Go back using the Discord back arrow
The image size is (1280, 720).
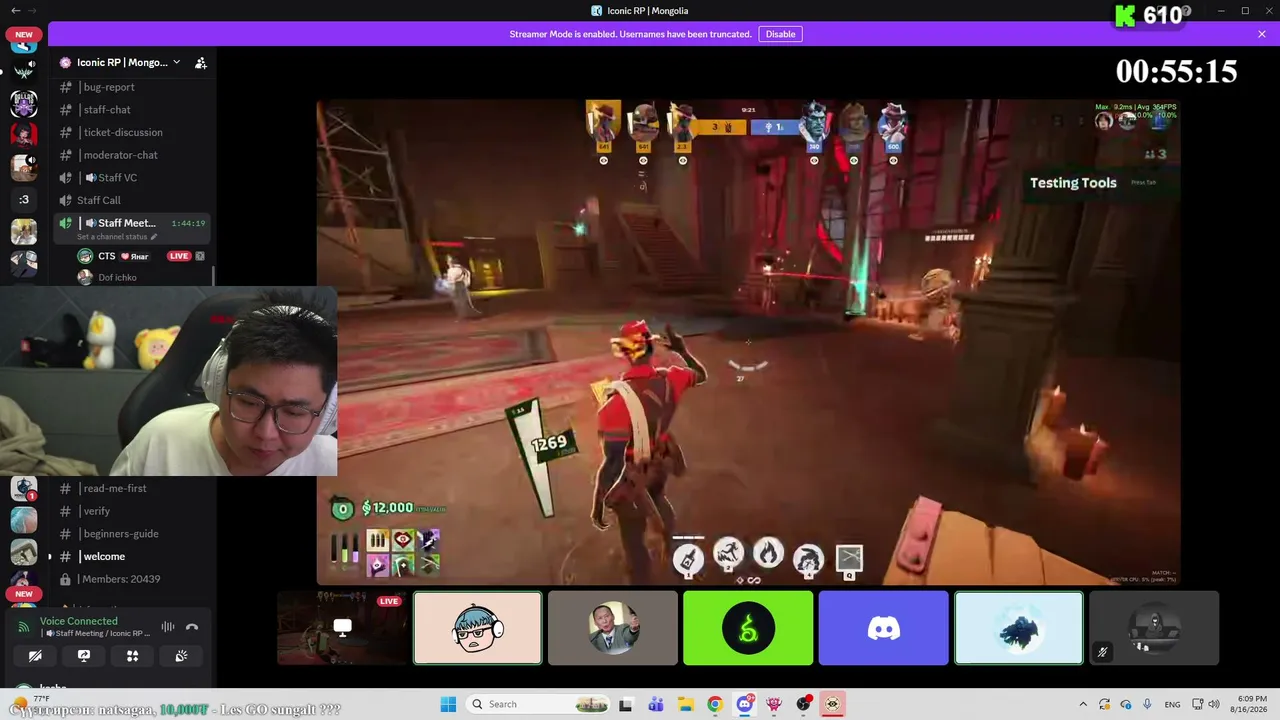(x=15, y=10)
